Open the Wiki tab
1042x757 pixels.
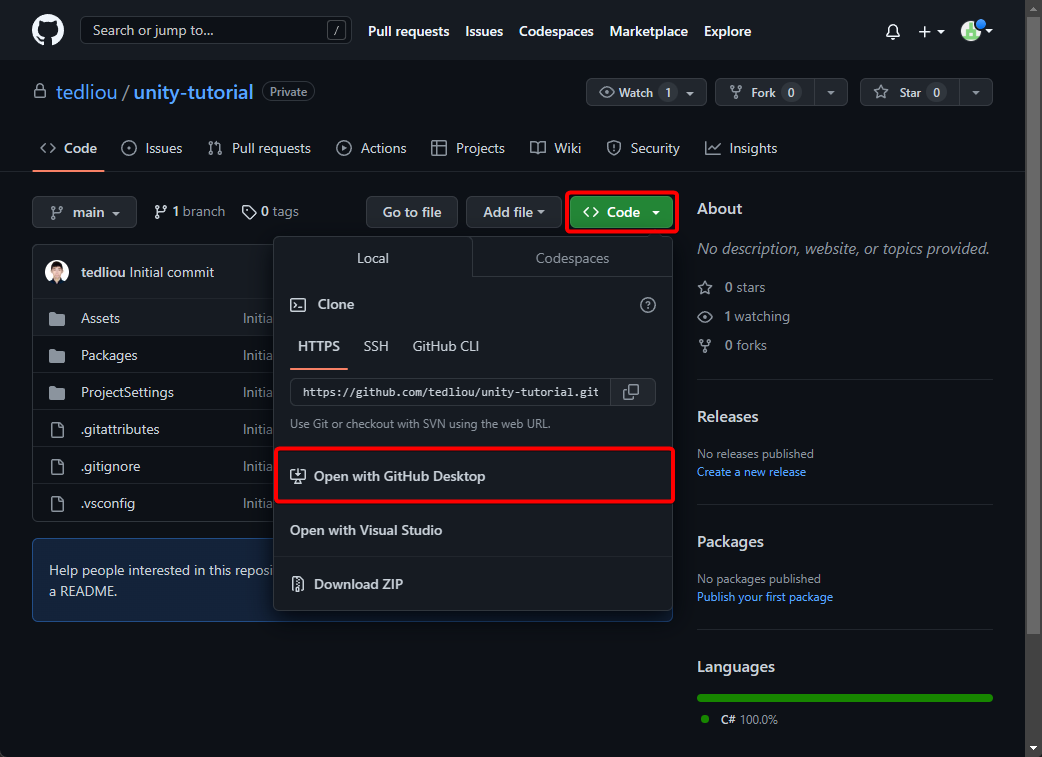click(556, 148)
